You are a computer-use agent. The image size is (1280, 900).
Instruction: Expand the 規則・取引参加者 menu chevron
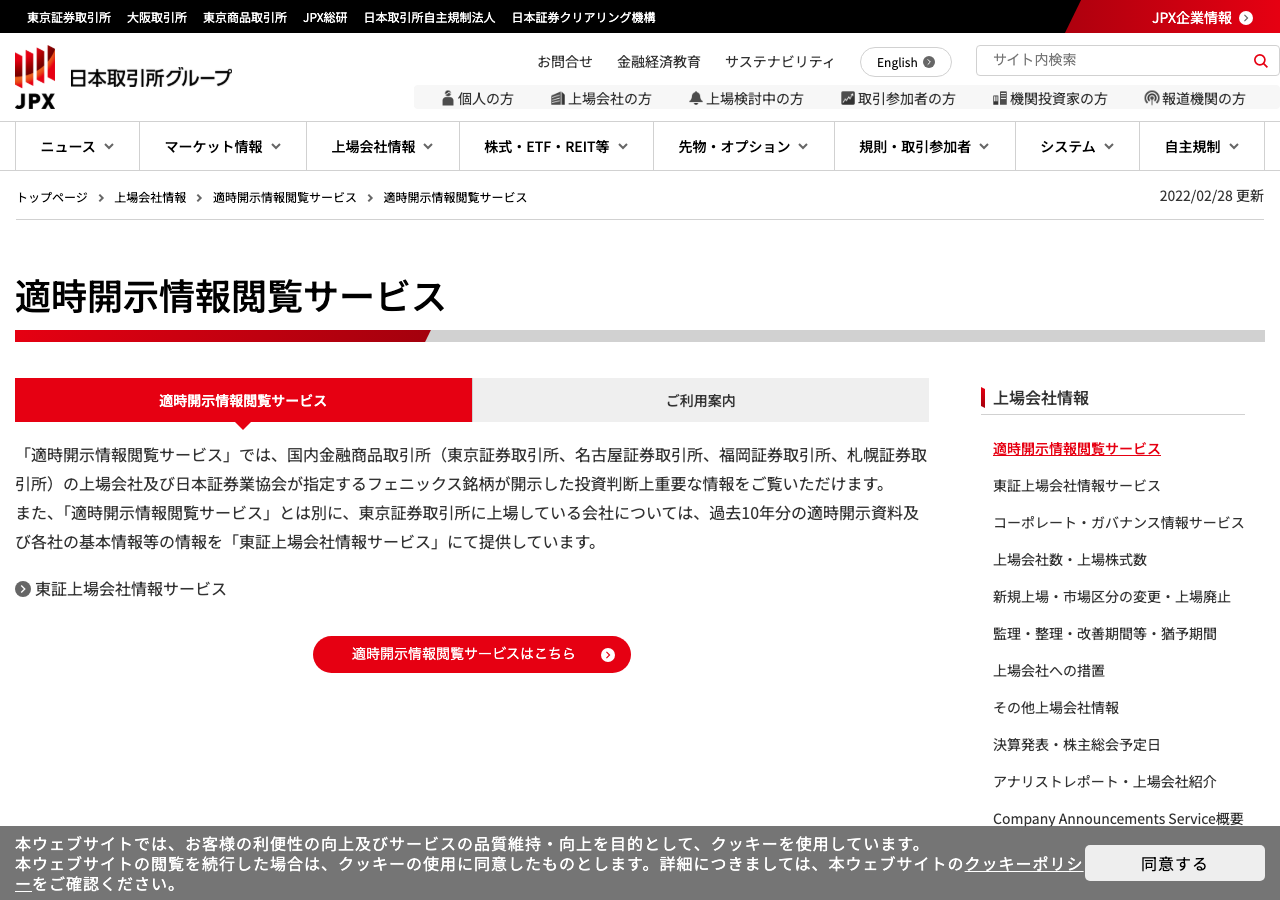pos(984,146)
